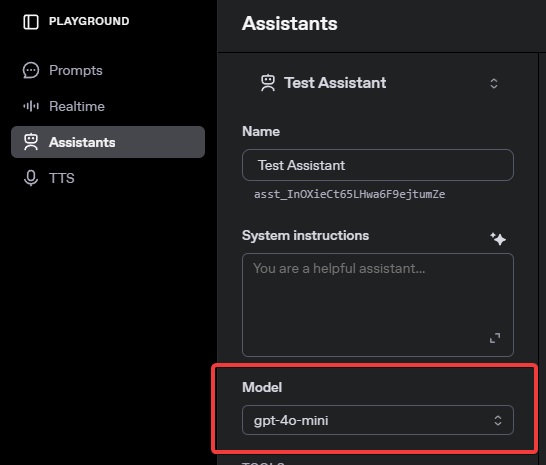Click the PLAYGROUND header label

[x=89, y=21]
